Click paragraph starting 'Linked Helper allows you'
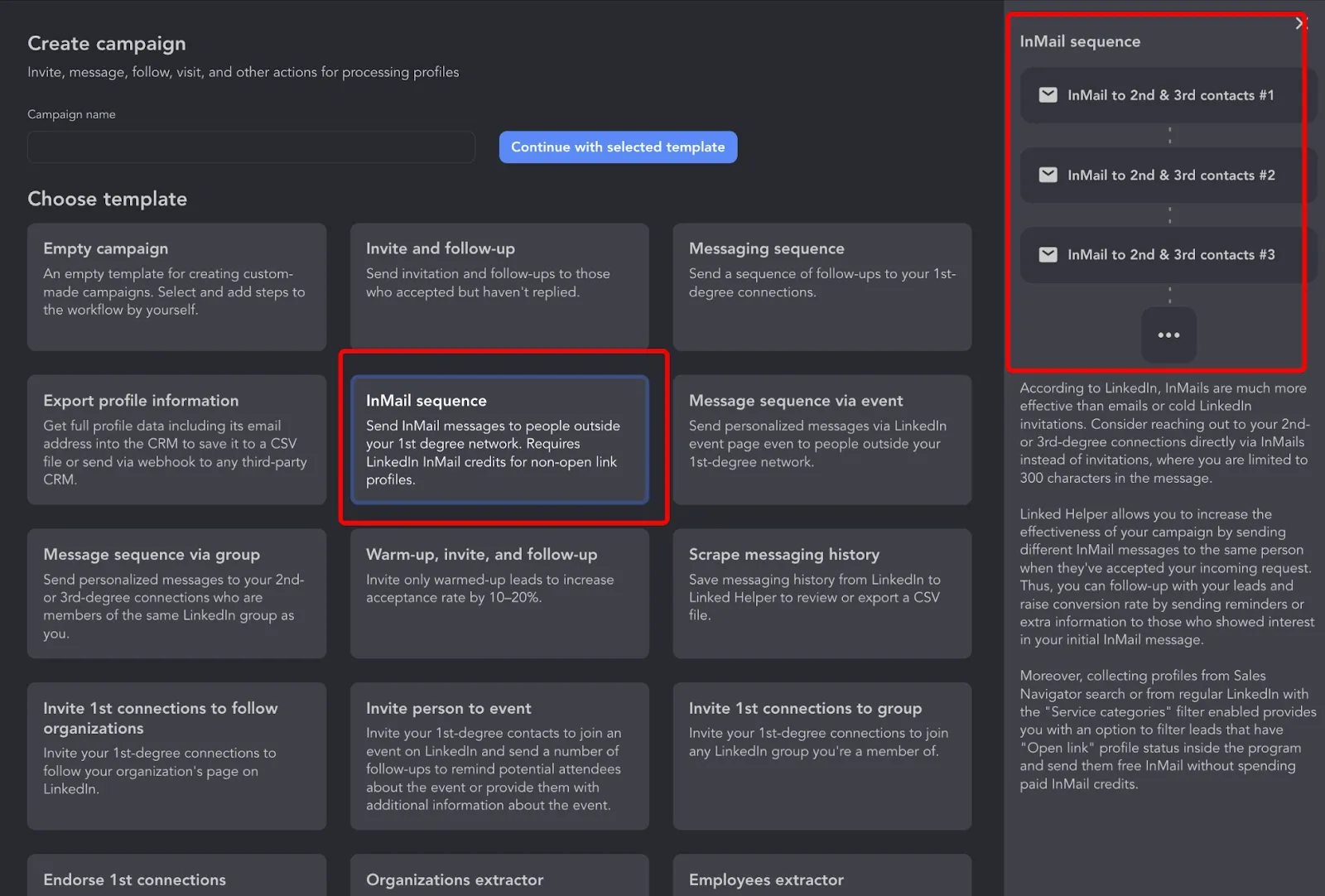1325x896 pixels. [1167, 576]
